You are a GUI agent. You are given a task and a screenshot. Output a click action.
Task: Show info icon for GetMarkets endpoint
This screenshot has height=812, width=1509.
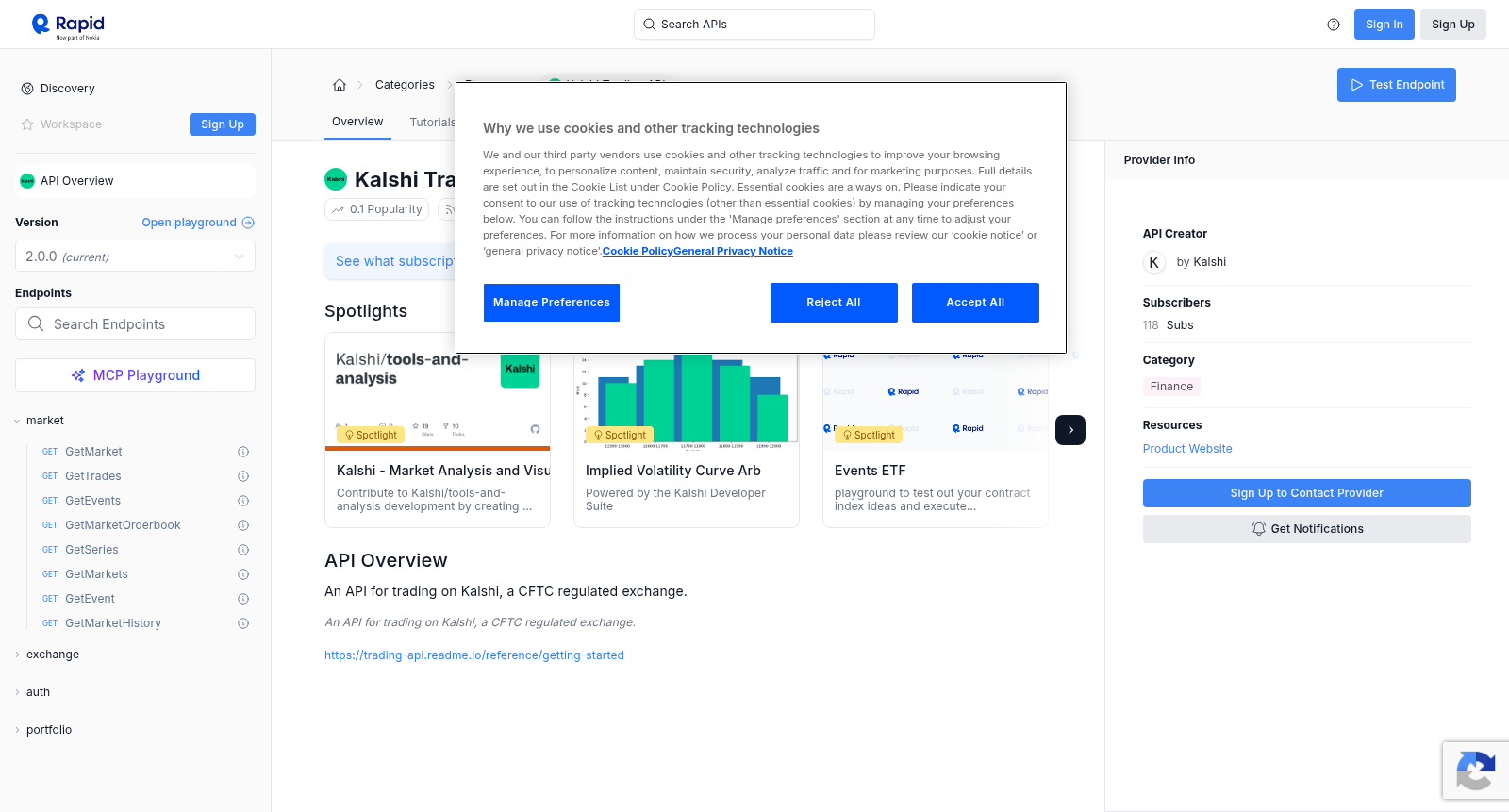pyautogui.click(x=243, y=574)
